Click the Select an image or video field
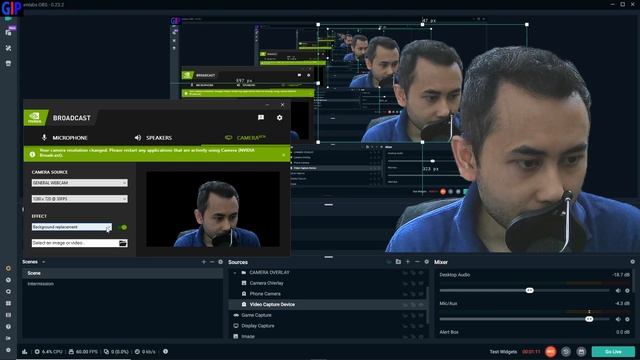This screenshot has width=640, height=360. pyautogui.click(x=75, y=243)
